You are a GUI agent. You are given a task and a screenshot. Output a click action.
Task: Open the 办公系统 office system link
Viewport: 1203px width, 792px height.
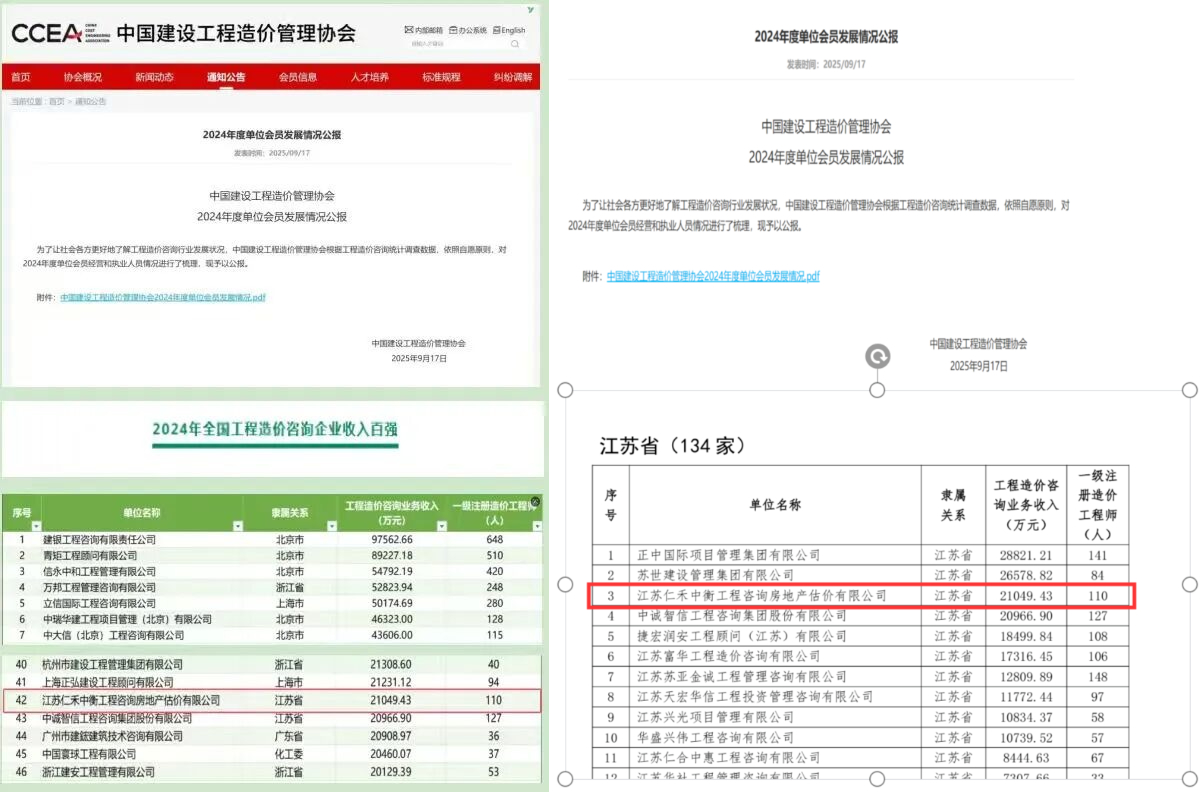coord(467,31)
